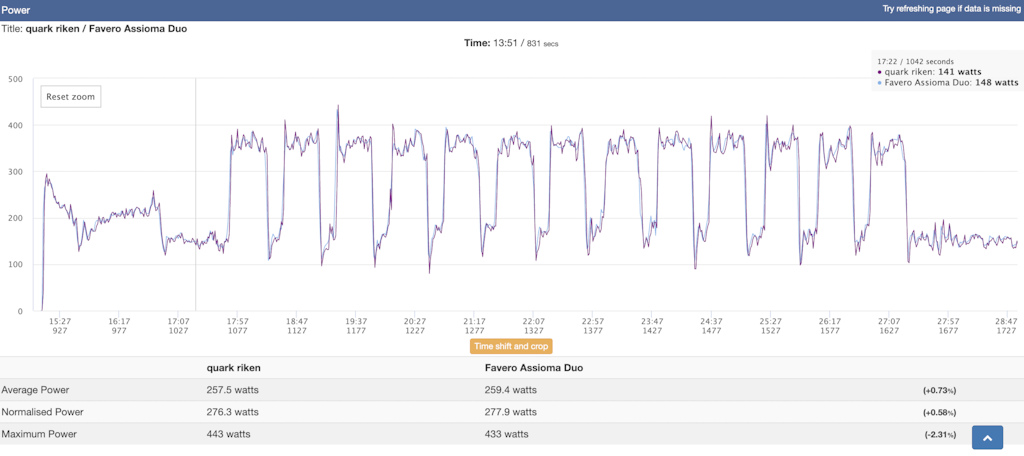Click the 300 y-axis label
The height and width of the screenshot is (456, 1024).
coord(14,172)
